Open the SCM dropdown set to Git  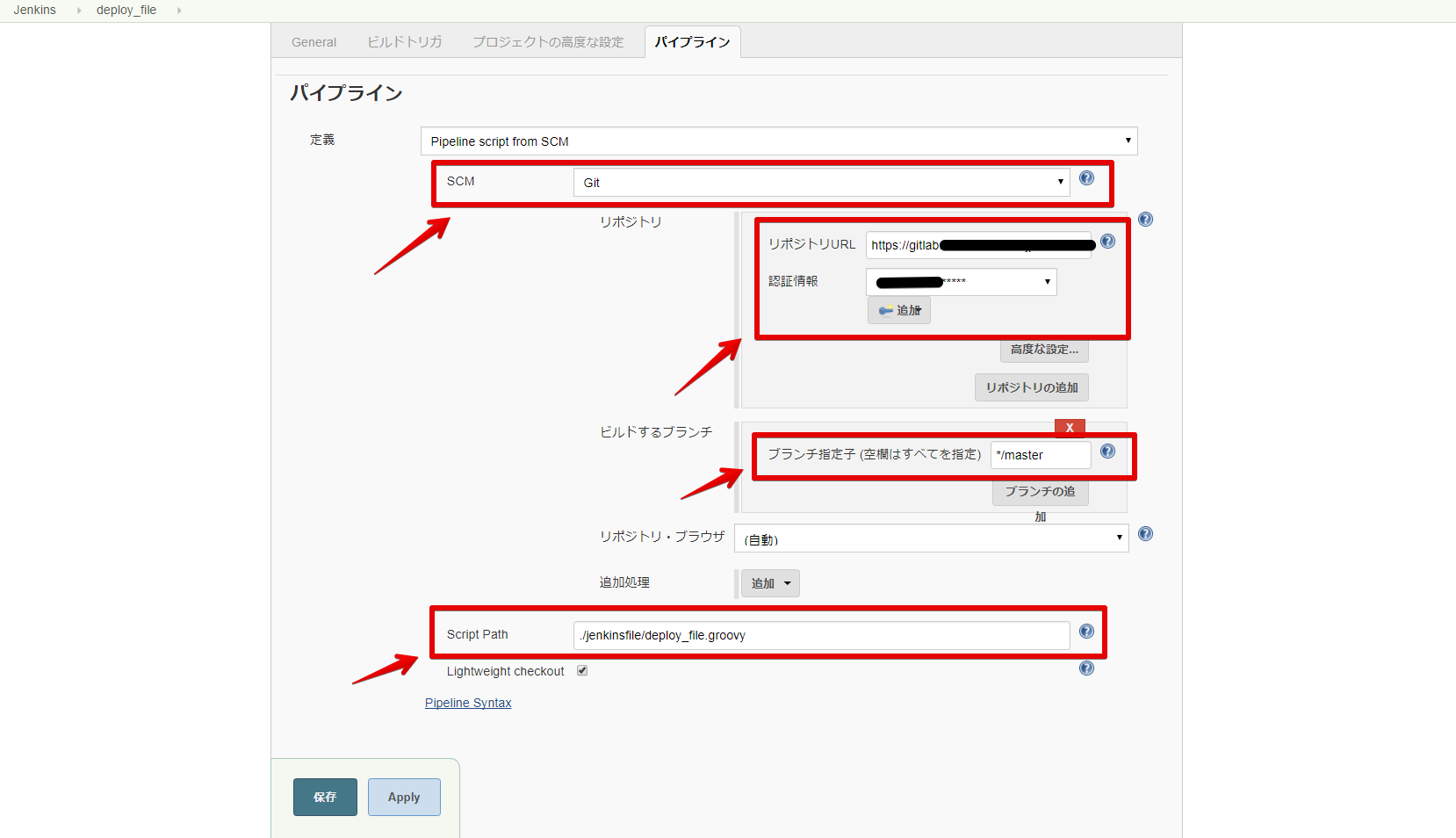pyautogui.click(x=821, y=182)
